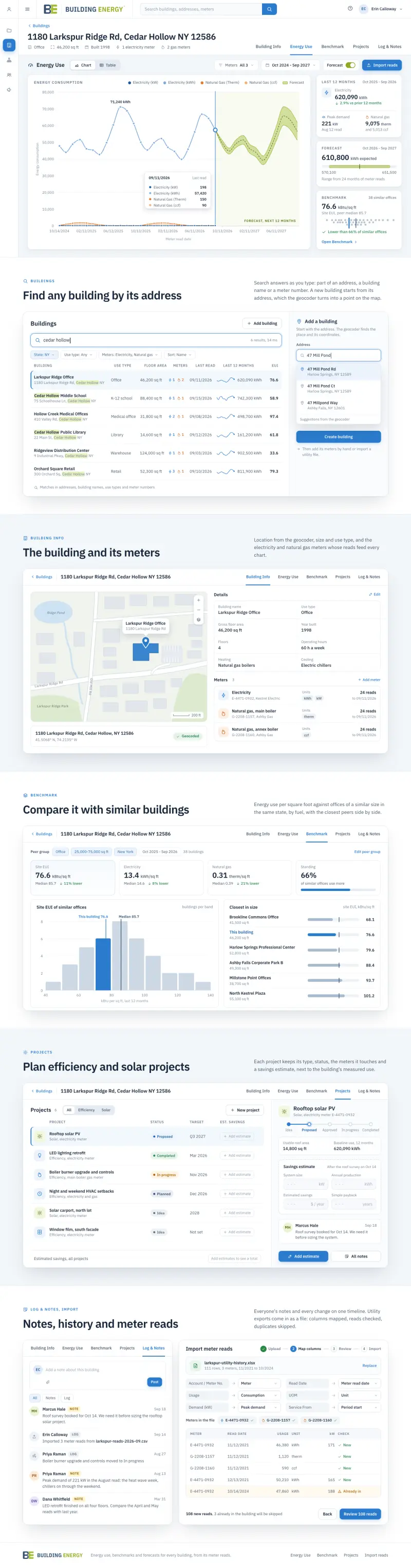Toggle meter chip E-4471-0932 in the file
The height and width of the screenshot is (1568, 411).
tap(239, 1420)
